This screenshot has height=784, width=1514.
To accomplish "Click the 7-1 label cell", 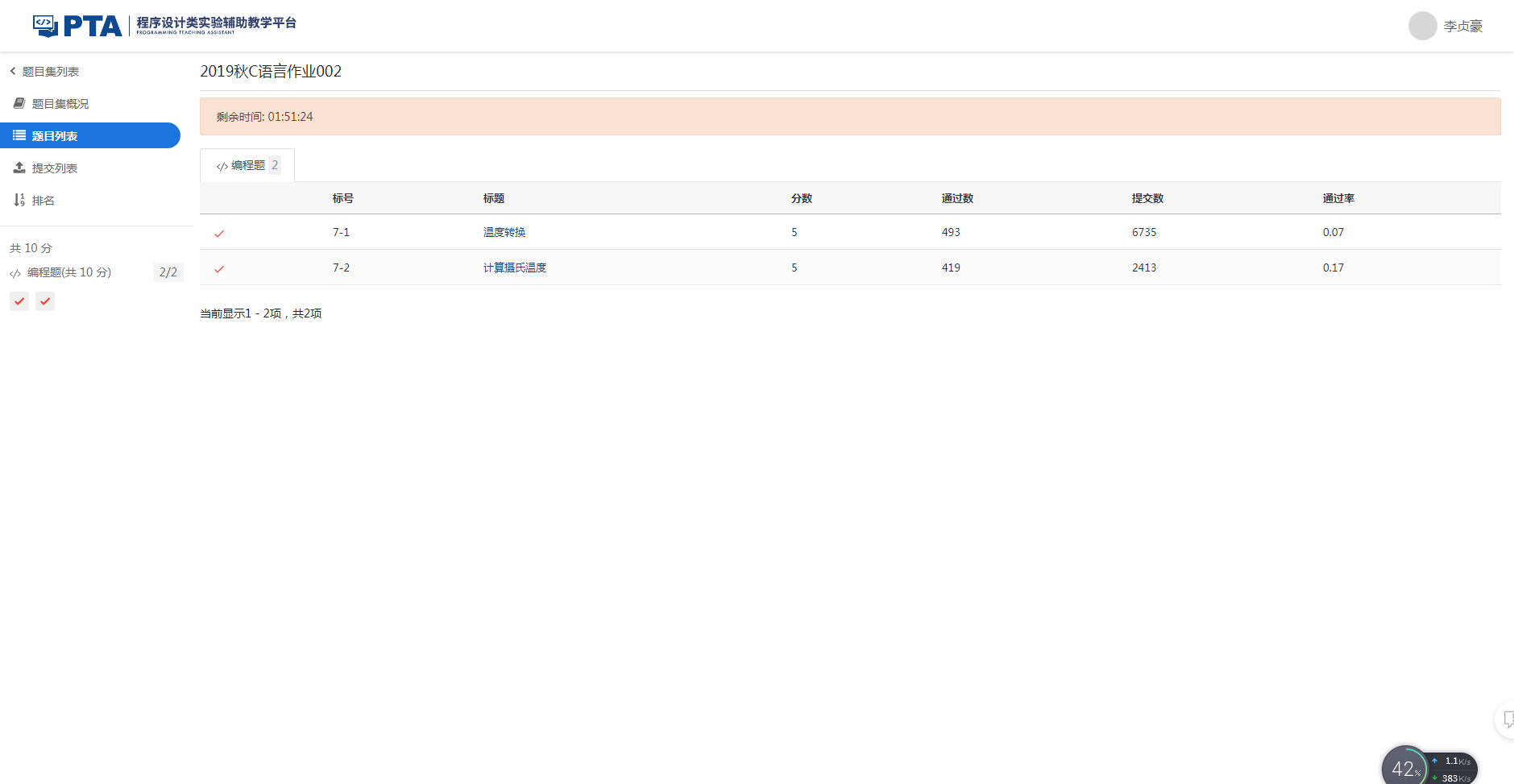I will tap(342, 232).
